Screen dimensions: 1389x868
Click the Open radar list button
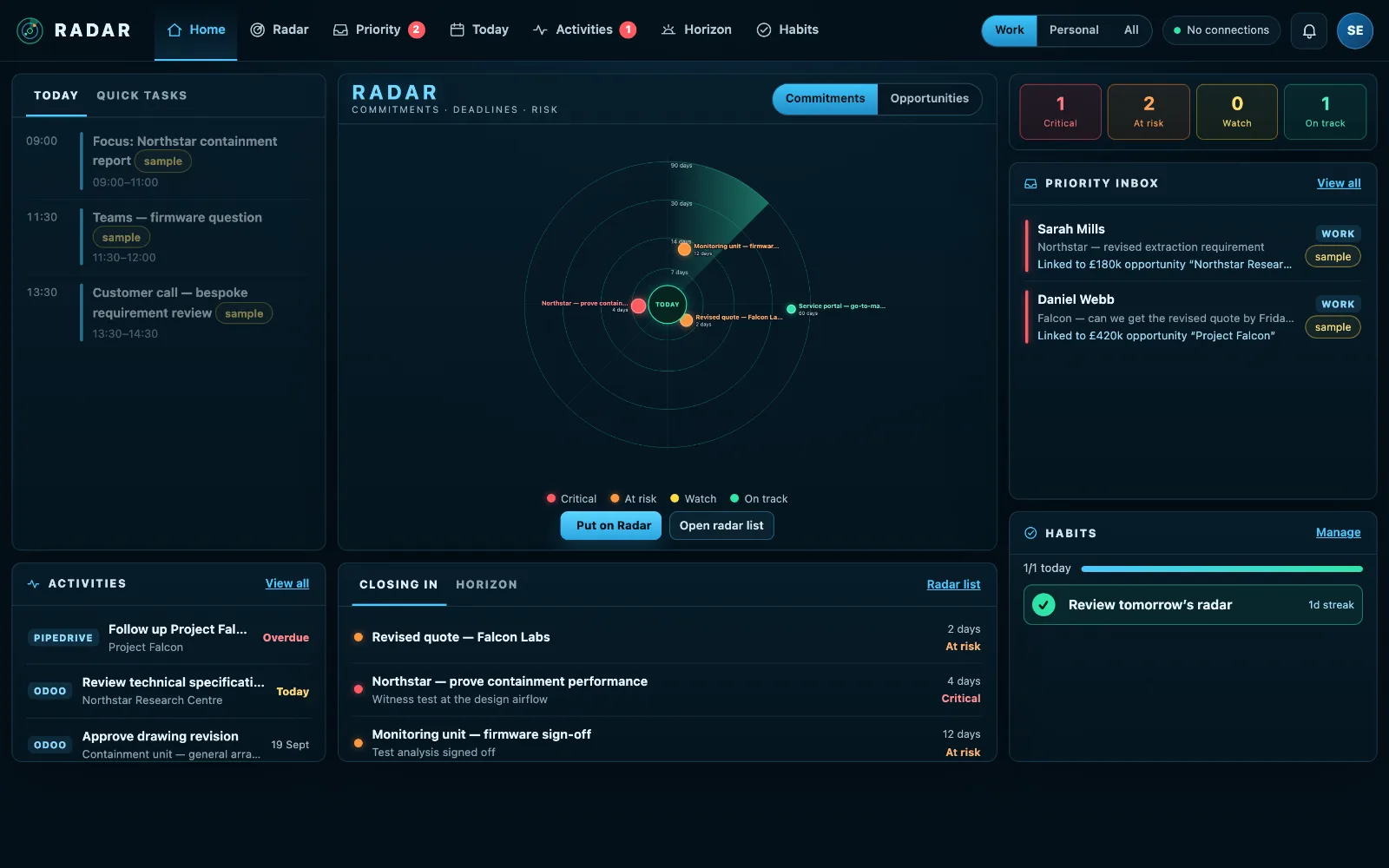(721, 526)
